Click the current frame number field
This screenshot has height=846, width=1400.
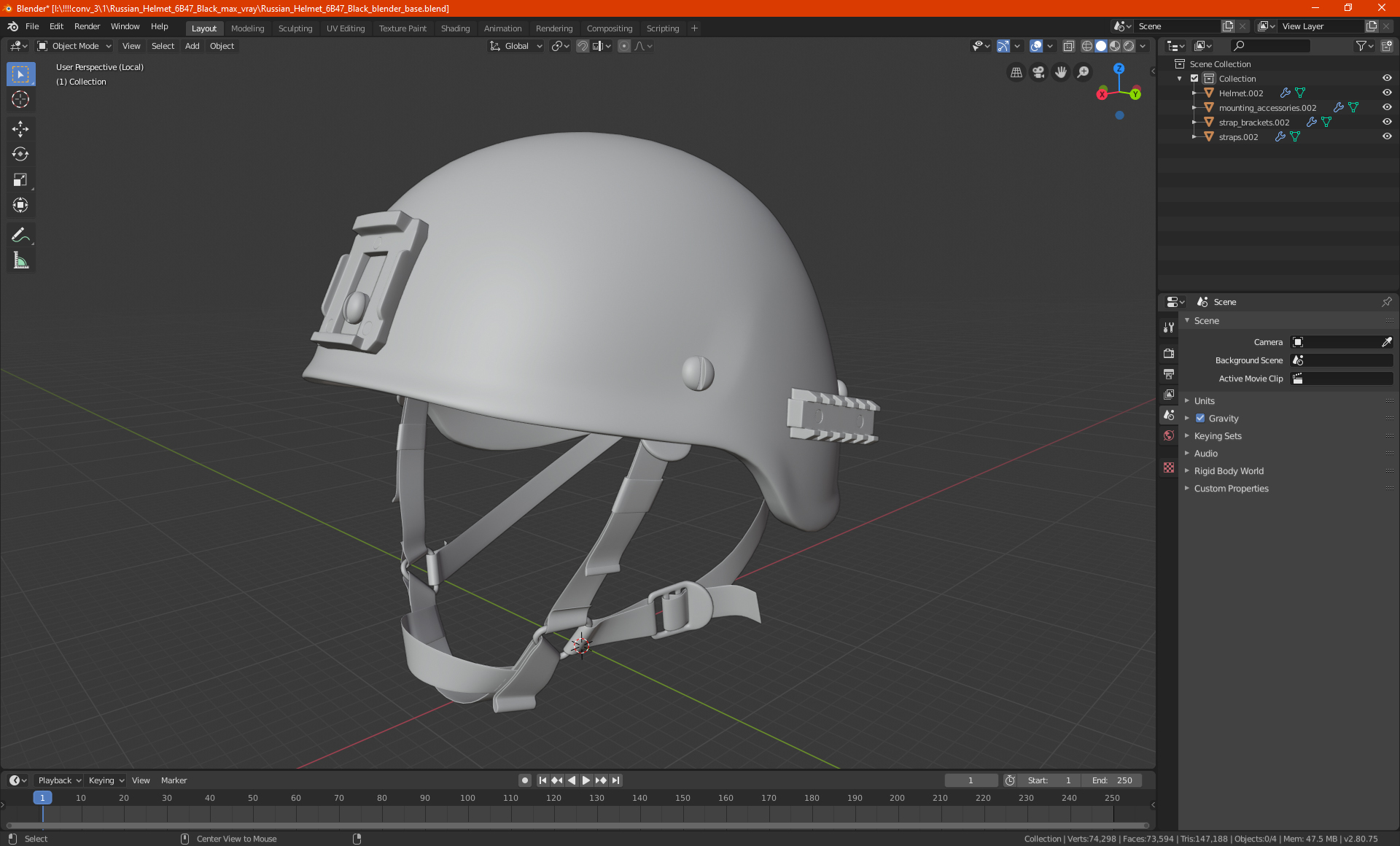tap(971, 780)
